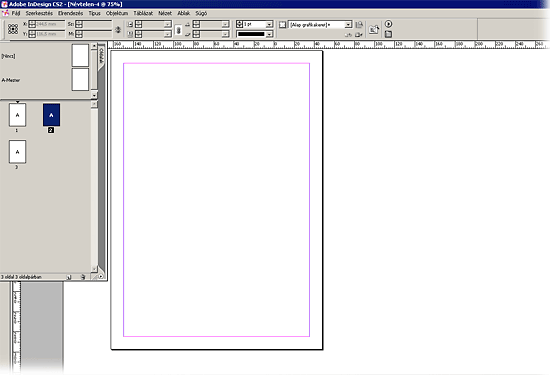
Task: Click the vertical Oldalak panel tab
Action: pos(101,56)
